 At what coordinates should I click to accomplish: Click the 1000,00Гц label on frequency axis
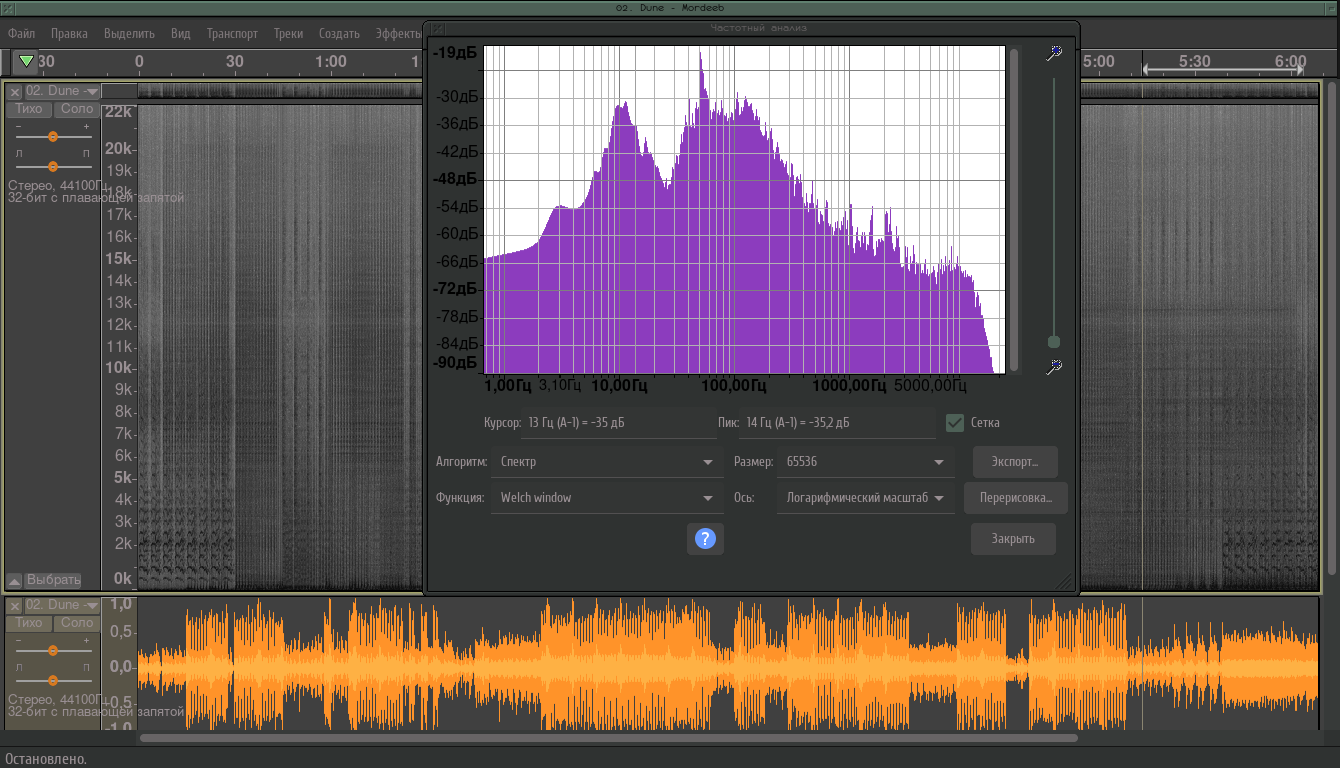(x=849, y=385)
